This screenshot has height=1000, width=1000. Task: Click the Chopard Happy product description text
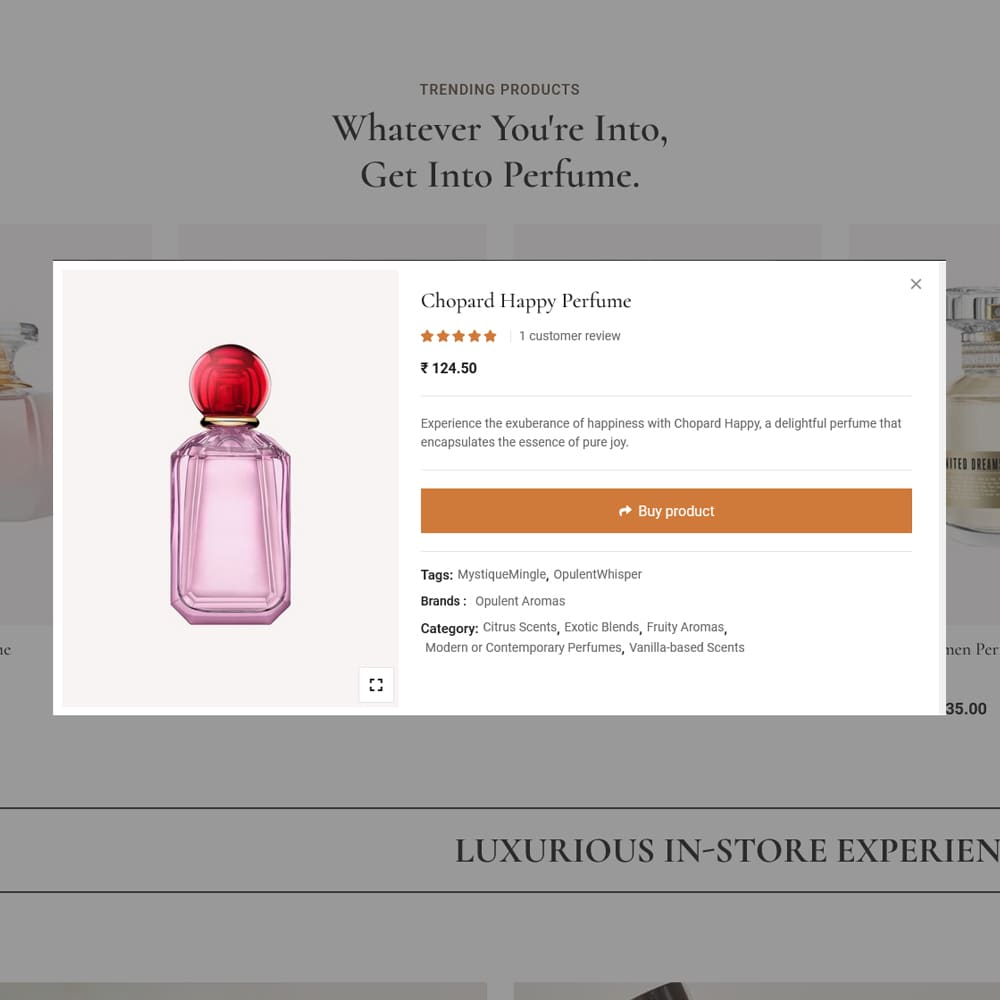coord(661,433)
